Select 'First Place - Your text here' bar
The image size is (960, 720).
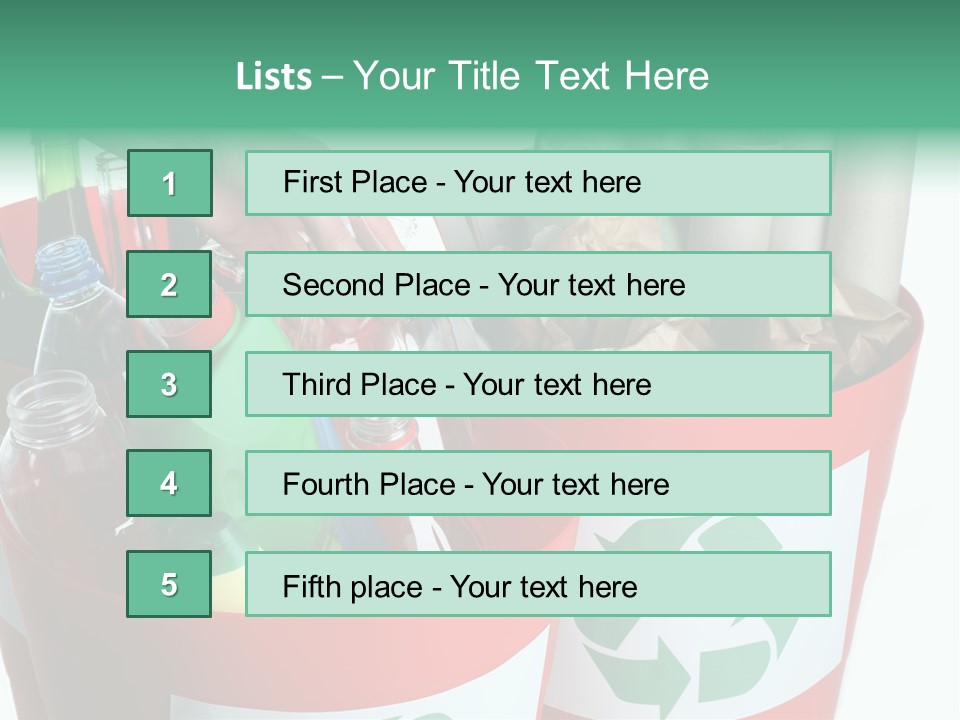point(538,183)
